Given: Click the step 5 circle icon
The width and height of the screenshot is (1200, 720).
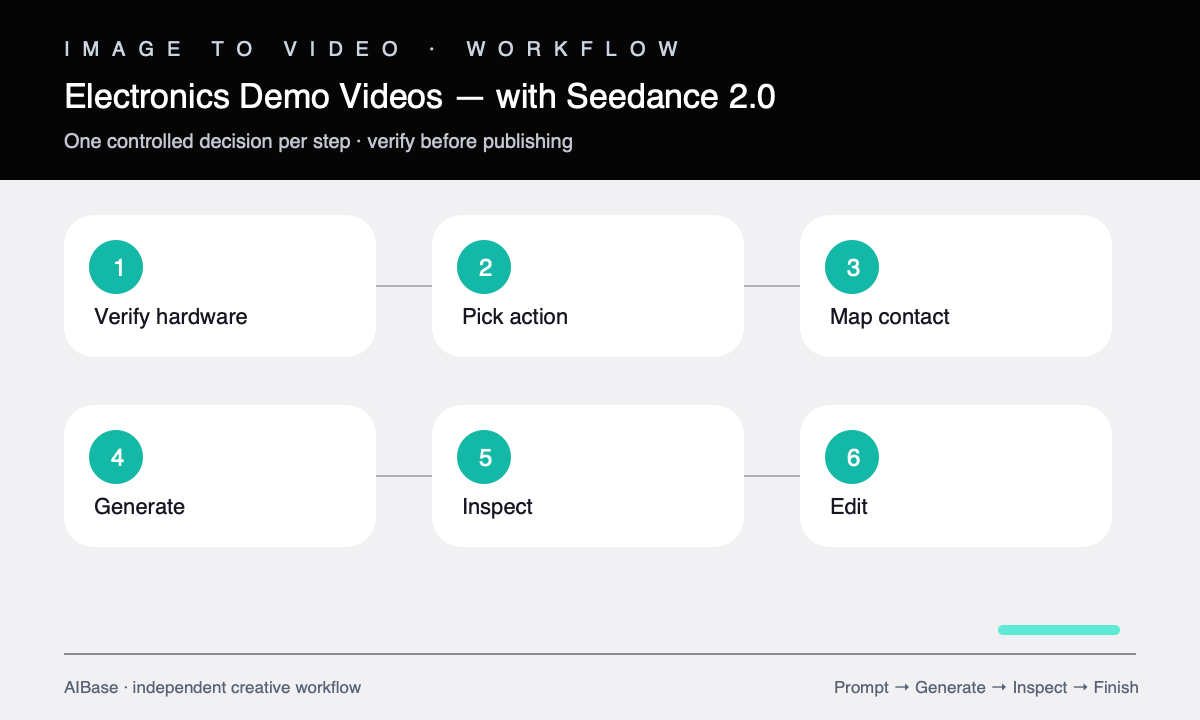Looking at the screenshot, I should [484, 457].
